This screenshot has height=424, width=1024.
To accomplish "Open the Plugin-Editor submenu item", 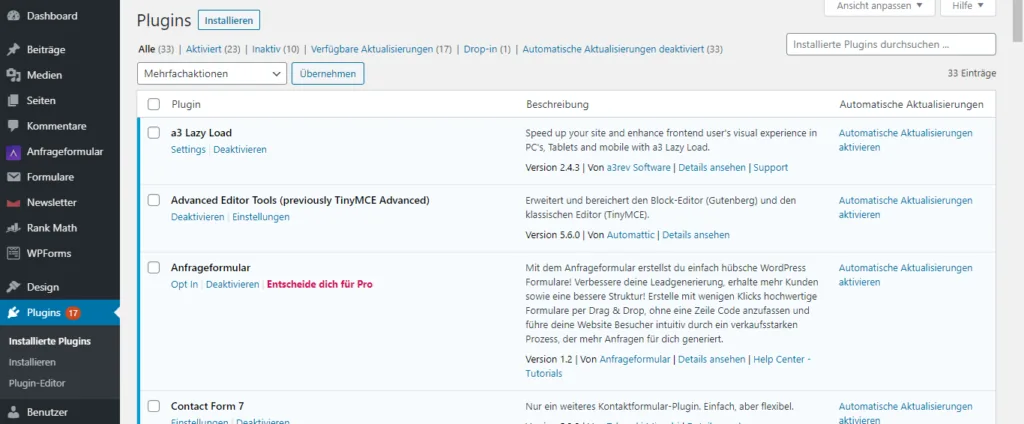I will (37, 383).
